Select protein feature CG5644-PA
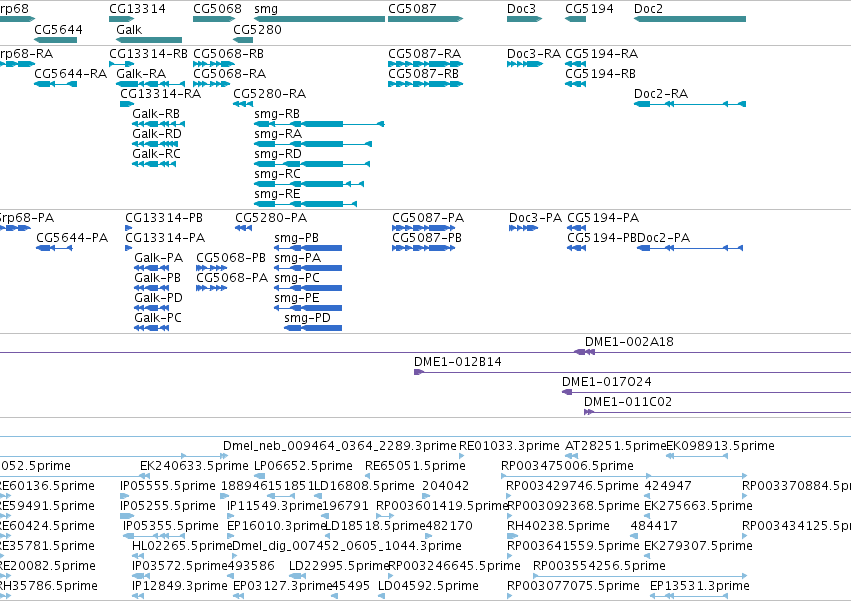Viewport: 851px width, 601px height. click(x=54, y=248)
